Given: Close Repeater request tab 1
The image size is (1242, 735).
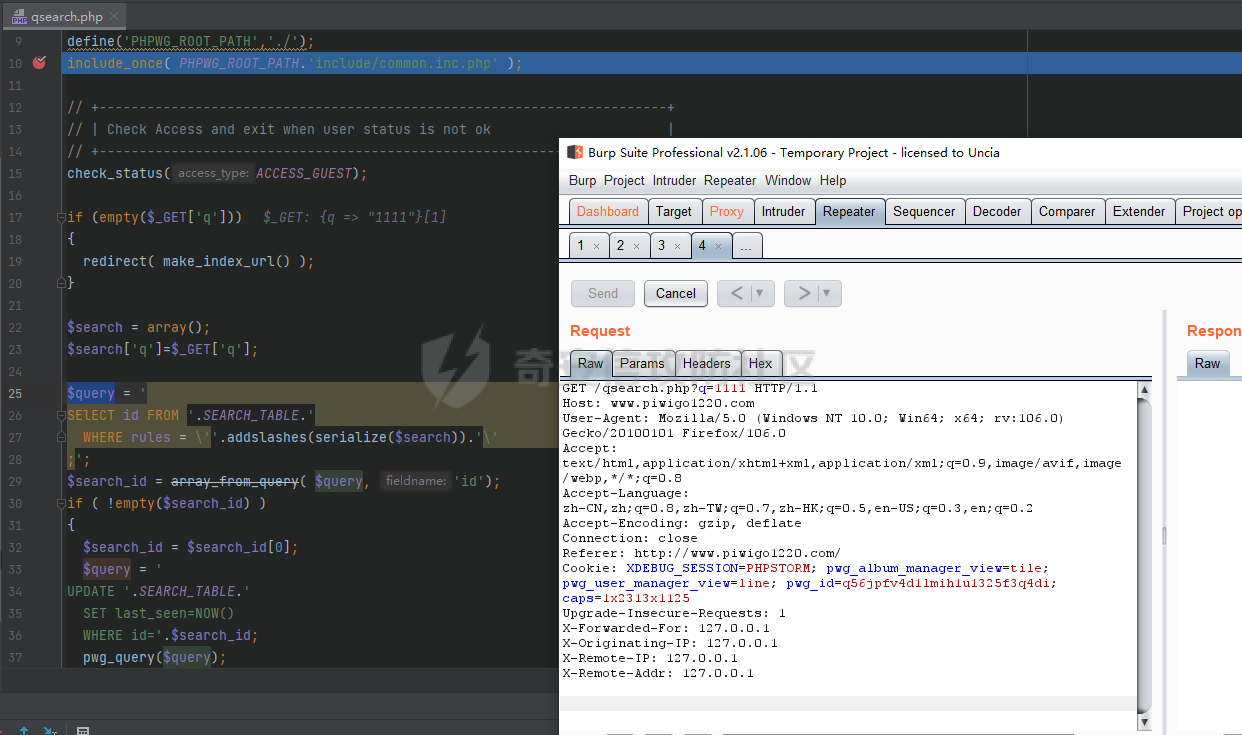Looking at the screenshot, I should (597, 246).
